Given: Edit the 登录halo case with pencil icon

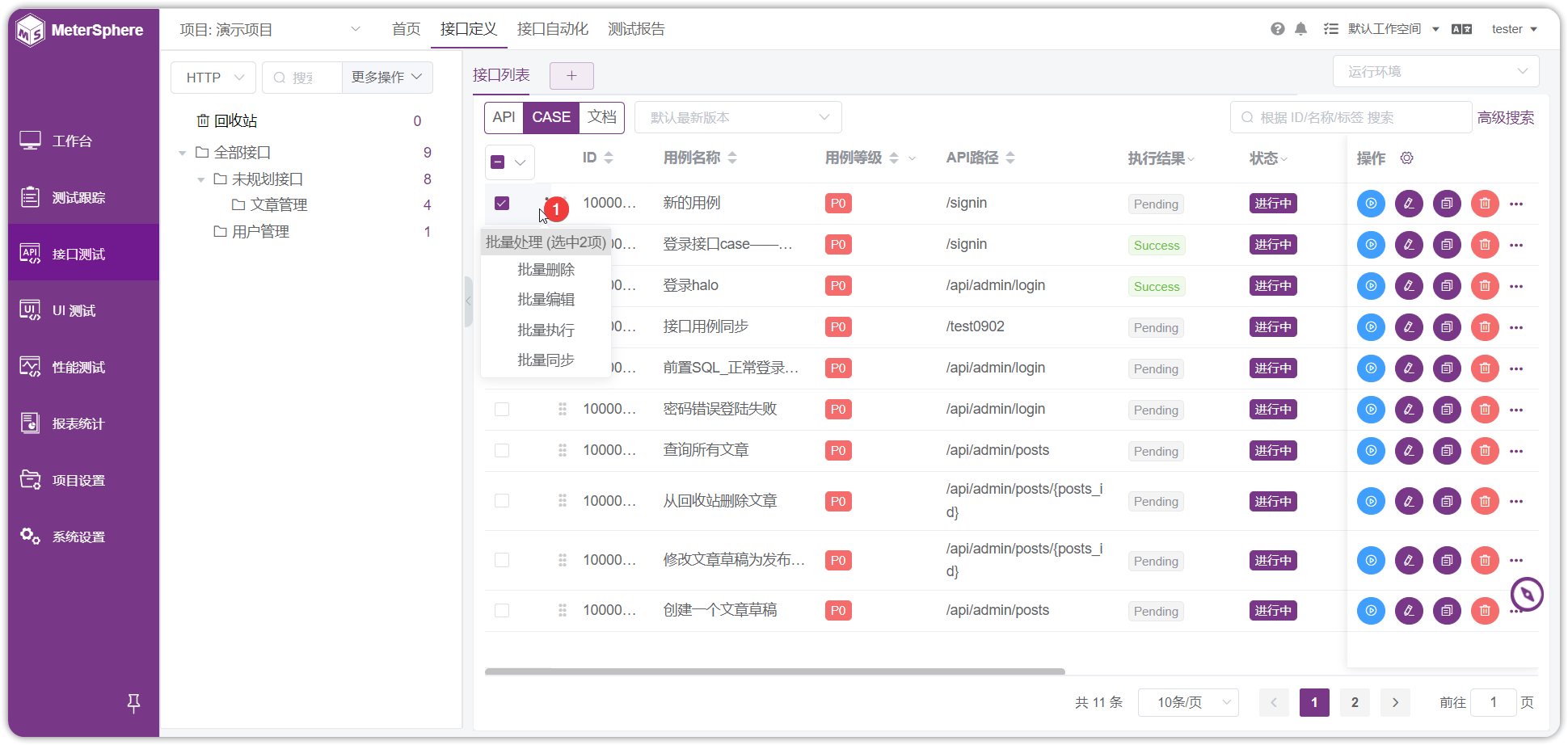Looking at the screenshot, I should 1409,286.
